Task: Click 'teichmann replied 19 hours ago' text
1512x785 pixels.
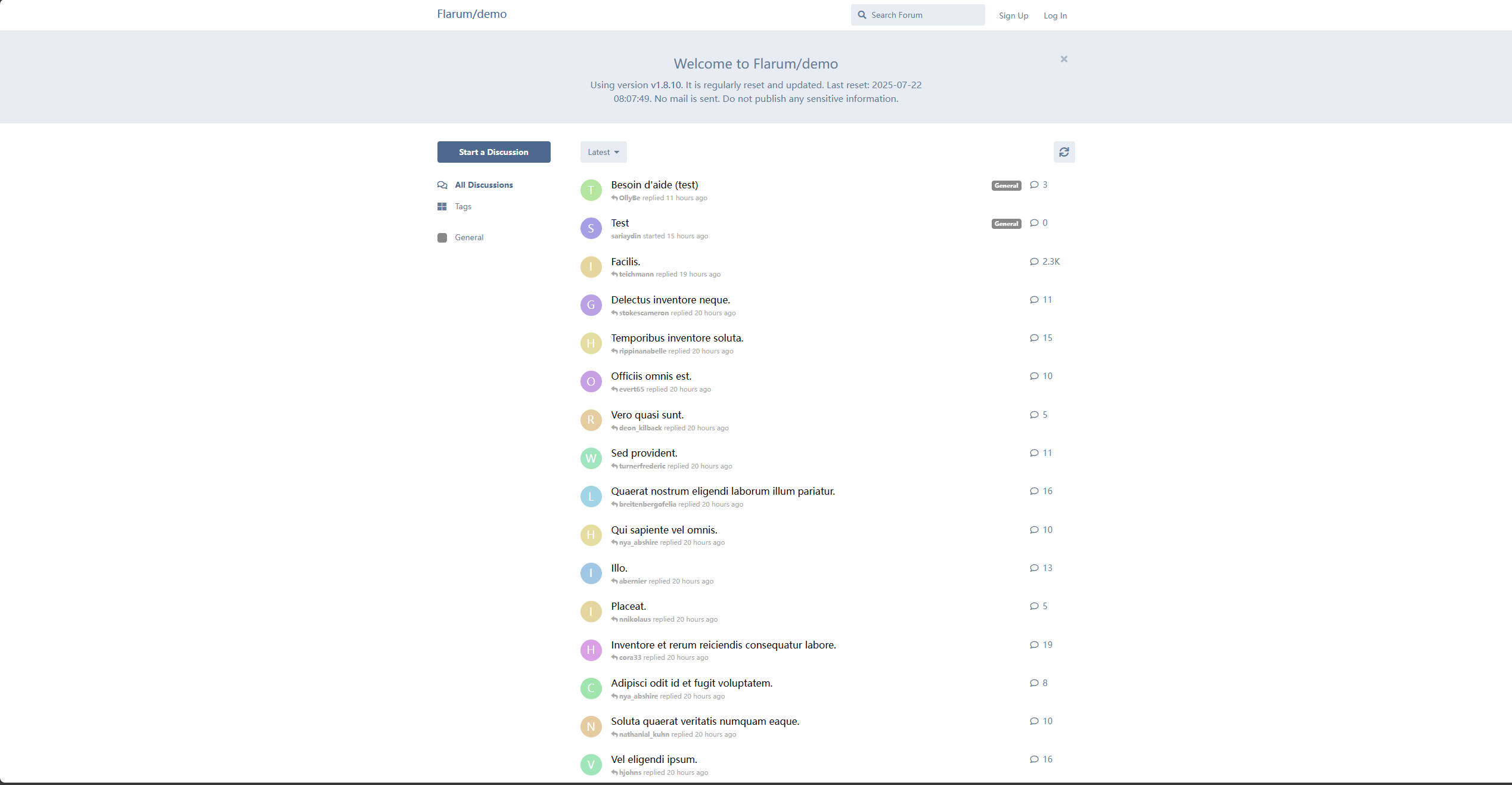Action: 666,274
